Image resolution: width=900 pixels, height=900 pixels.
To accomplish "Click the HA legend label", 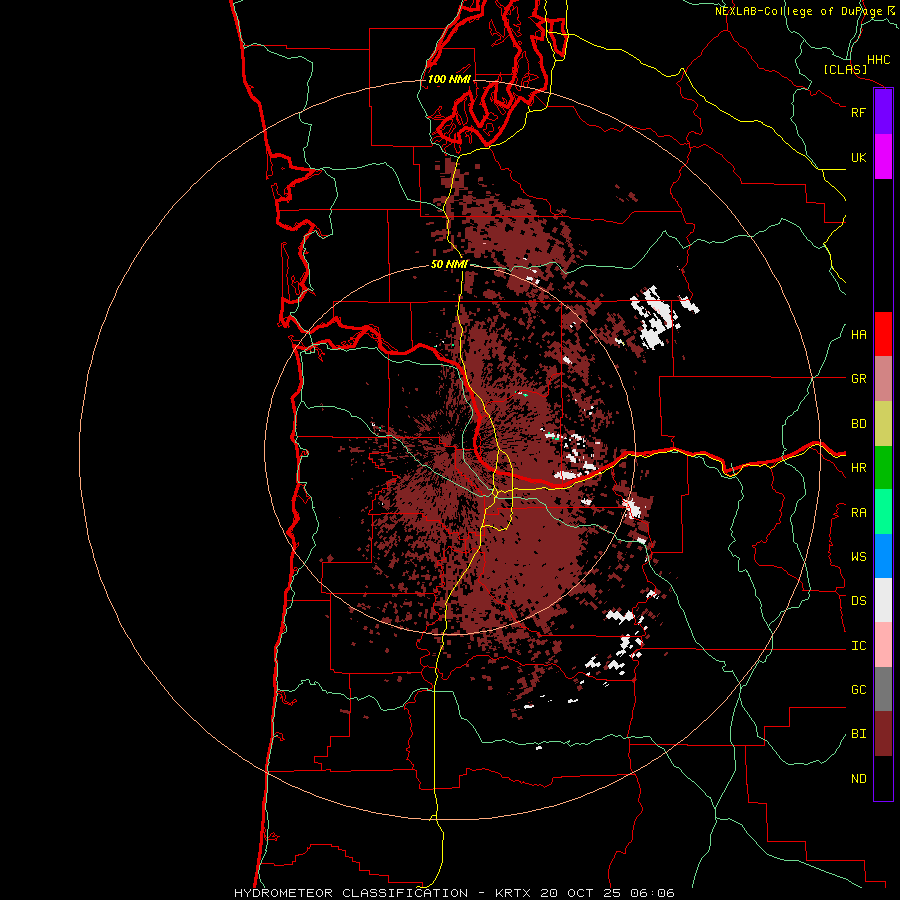I will tap(858, 335).
